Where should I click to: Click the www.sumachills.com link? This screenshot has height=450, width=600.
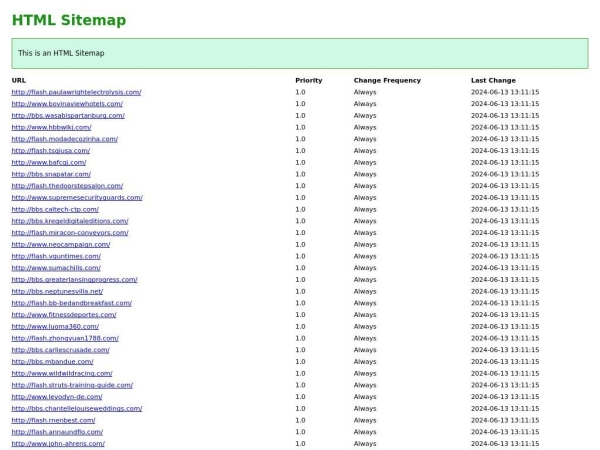pyautogui.click(x=56, y=268)
